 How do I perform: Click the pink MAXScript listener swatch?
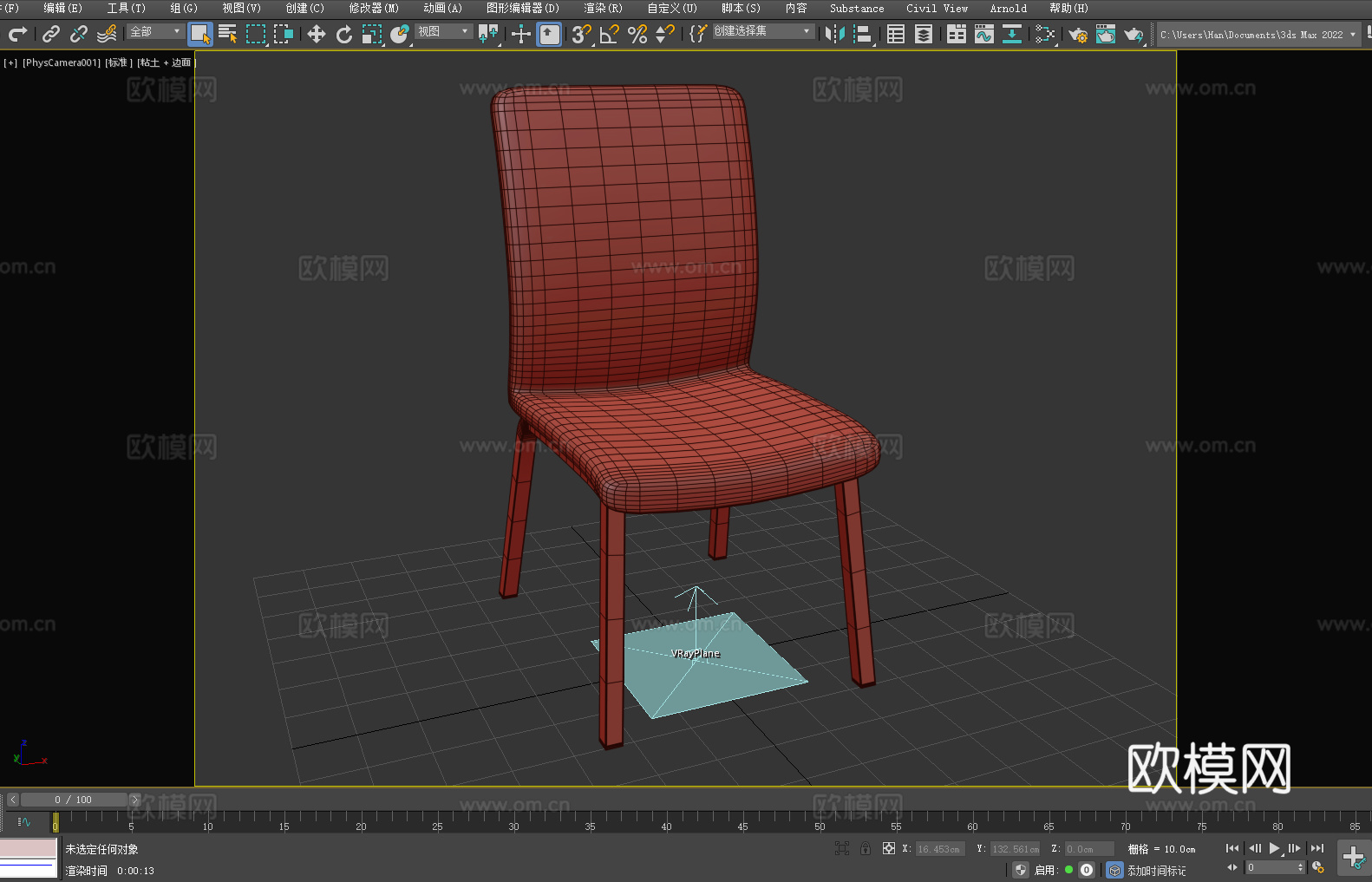(29, 848)
